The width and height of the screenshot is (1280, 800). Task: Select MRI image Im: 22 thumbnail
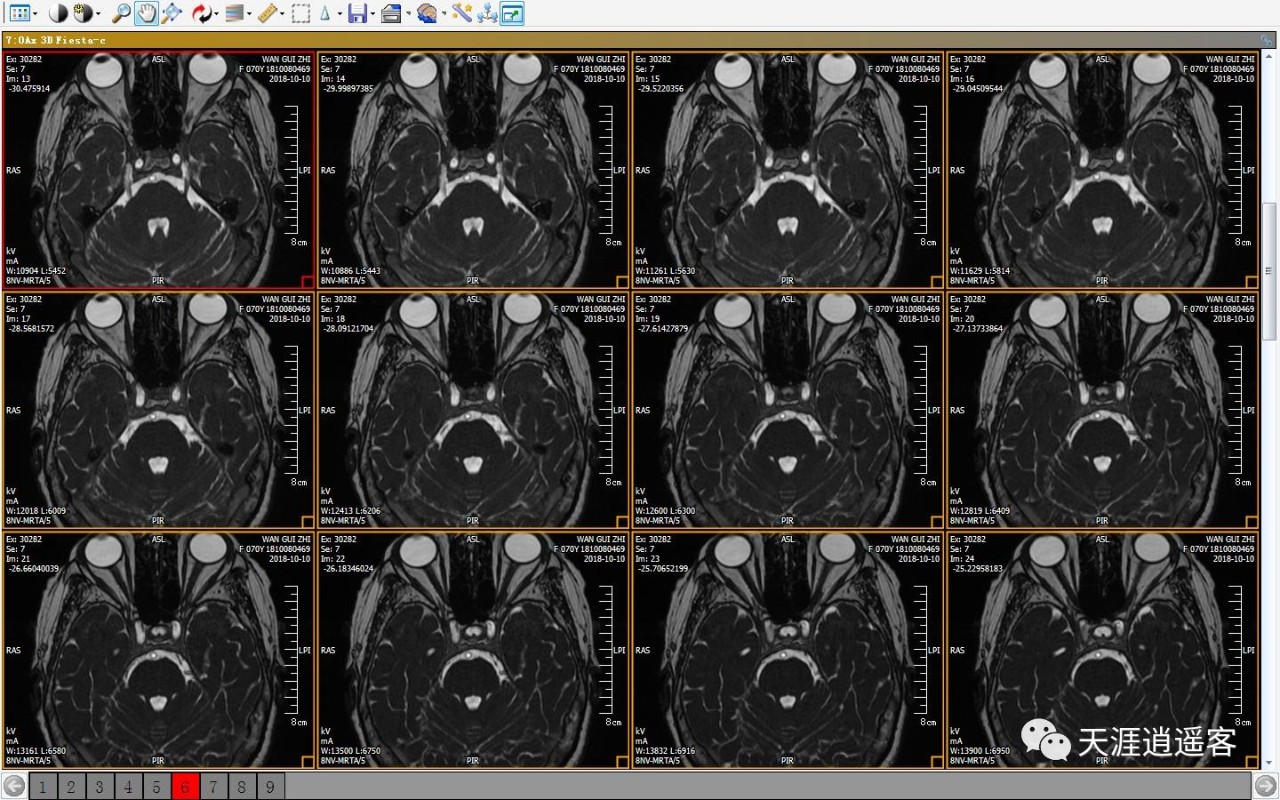pos(474,650)
